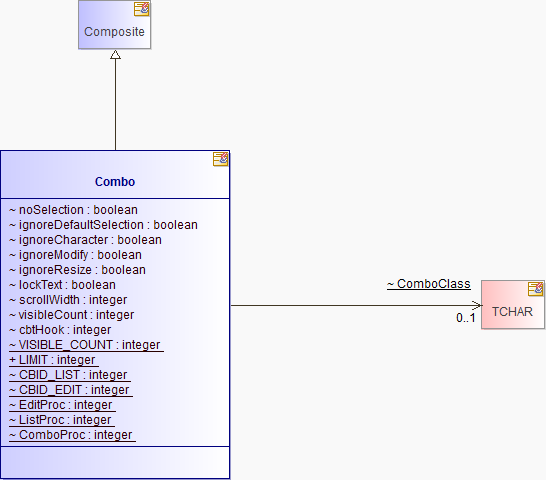Click the 0..1 multiplicity label
This screenshot has height=480, width=546.
pos(466,318)
